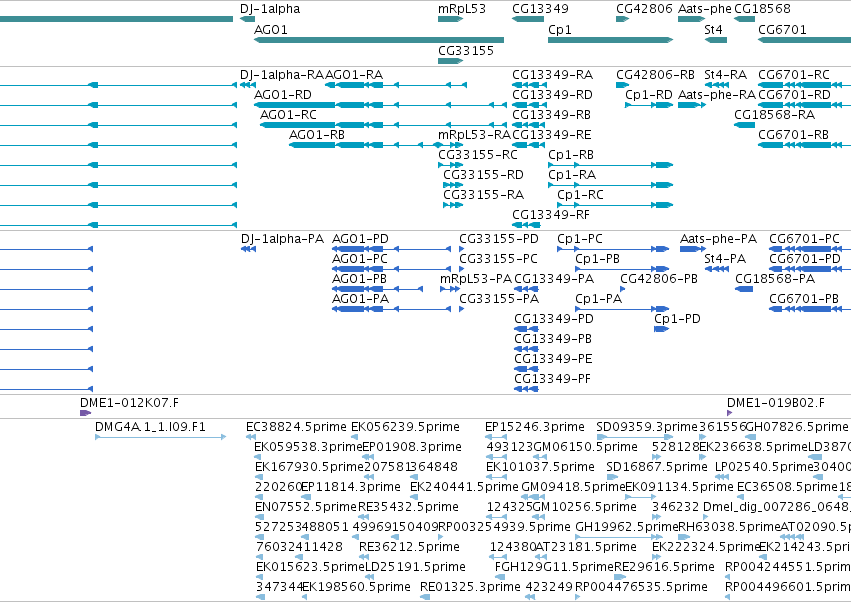Click protein AGO1-PD
The height and width of the screenshot is (602, 851).
pyautogui.click(x=360, y=239)
